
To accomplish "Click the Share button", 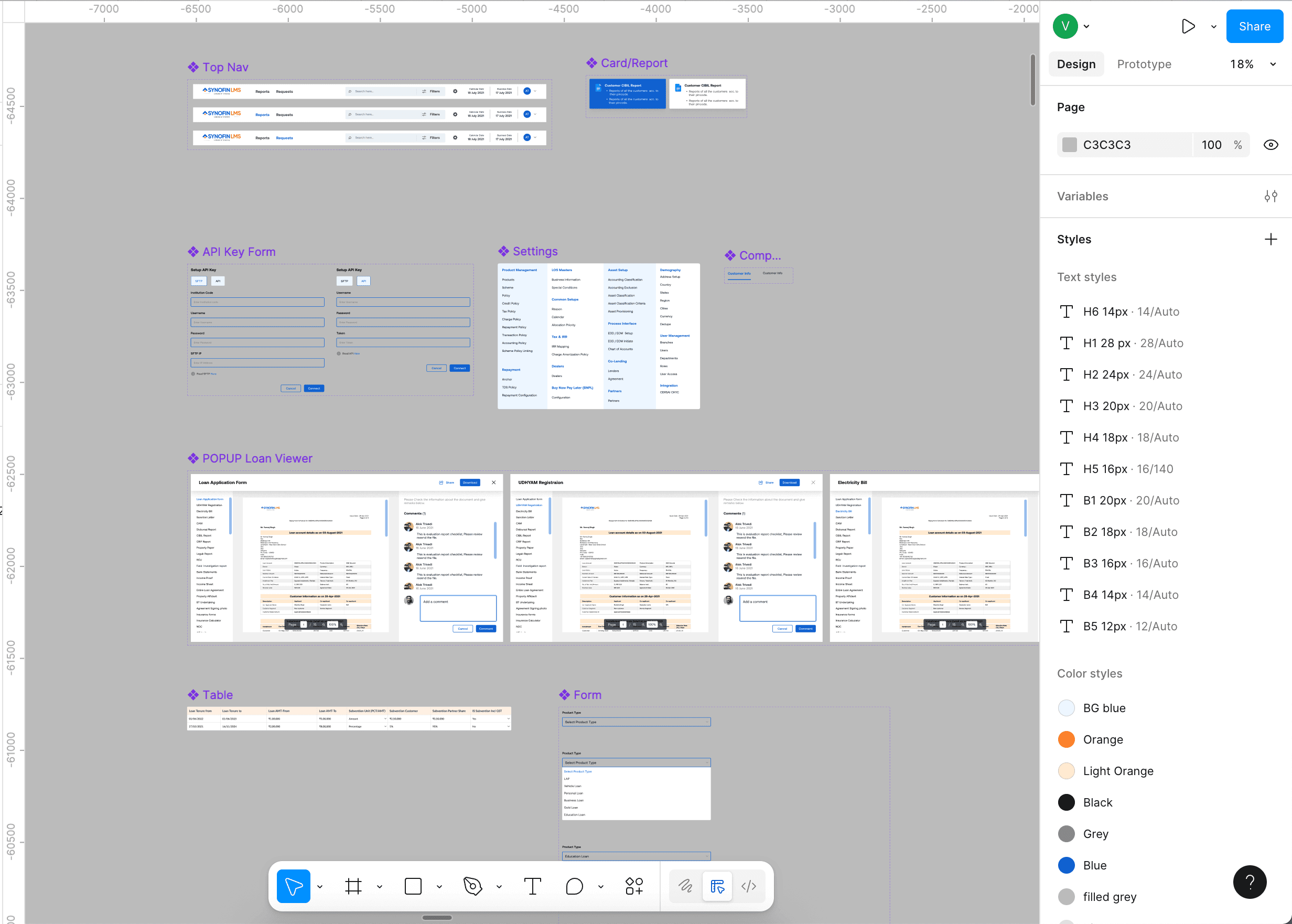I will pos(1254,26).
